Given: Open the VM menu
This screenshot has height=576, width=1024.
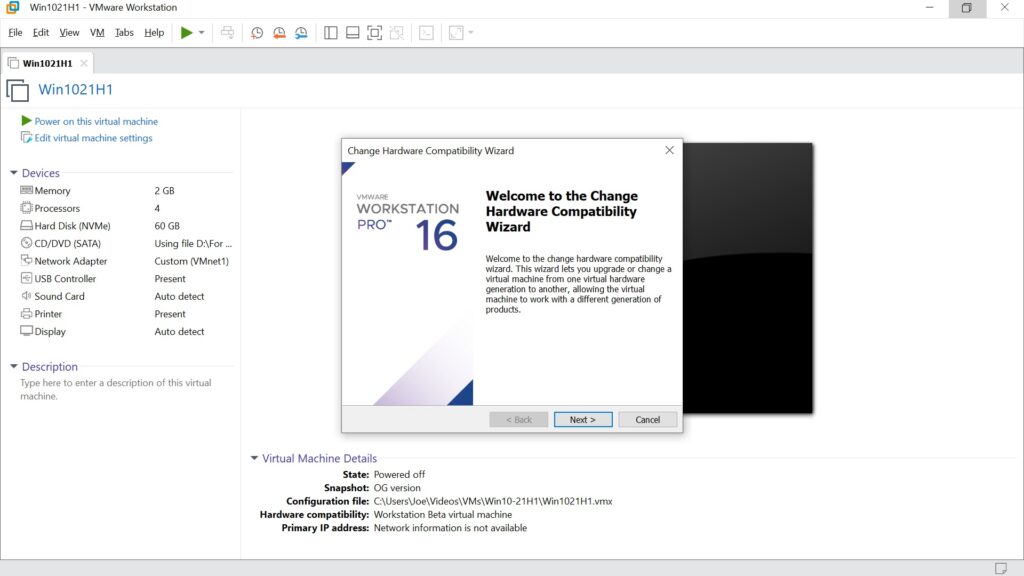Looking at the screenshot, I should 97,32.
